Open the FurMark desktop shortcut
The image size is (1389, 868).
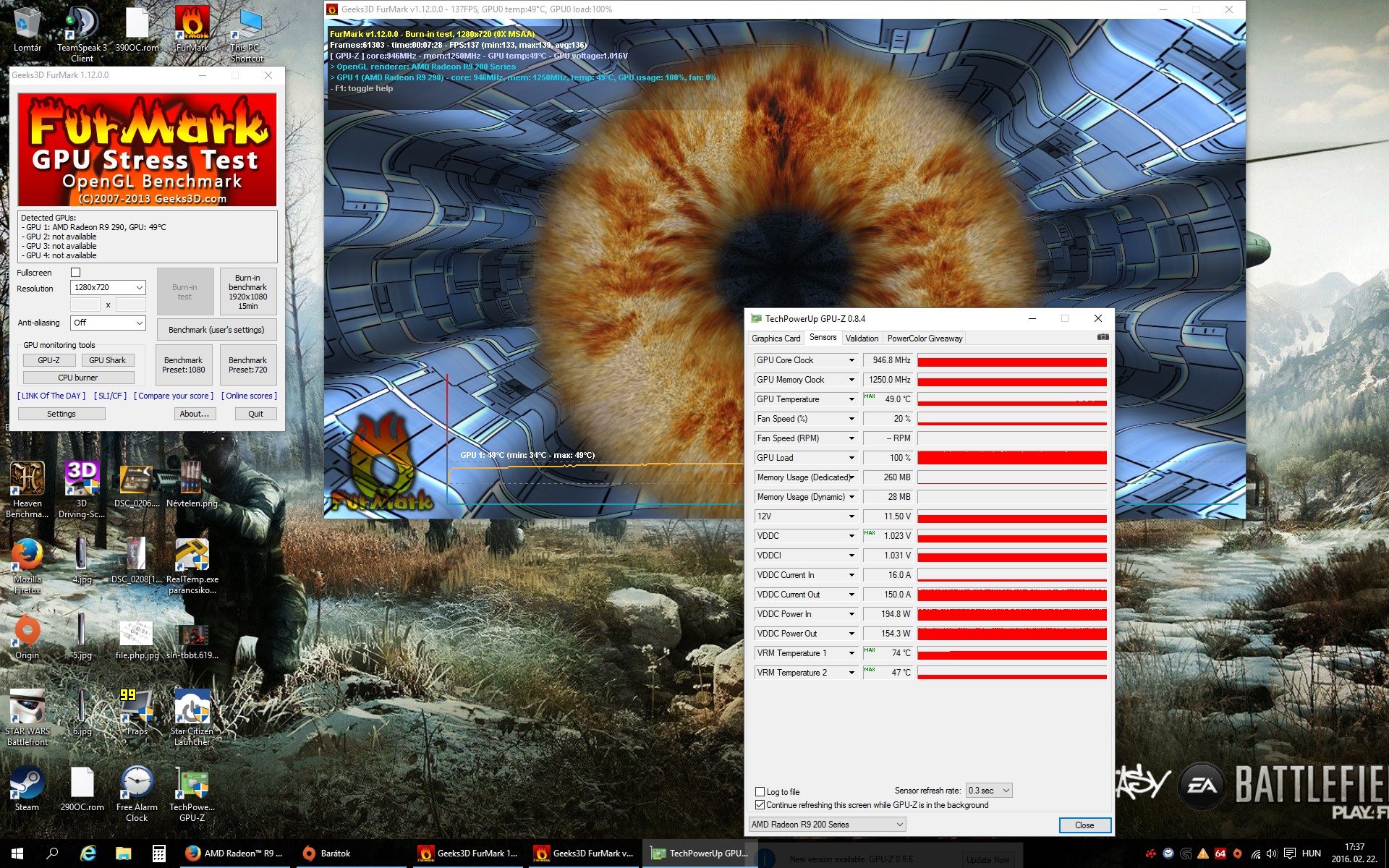(x=192, y=30)
